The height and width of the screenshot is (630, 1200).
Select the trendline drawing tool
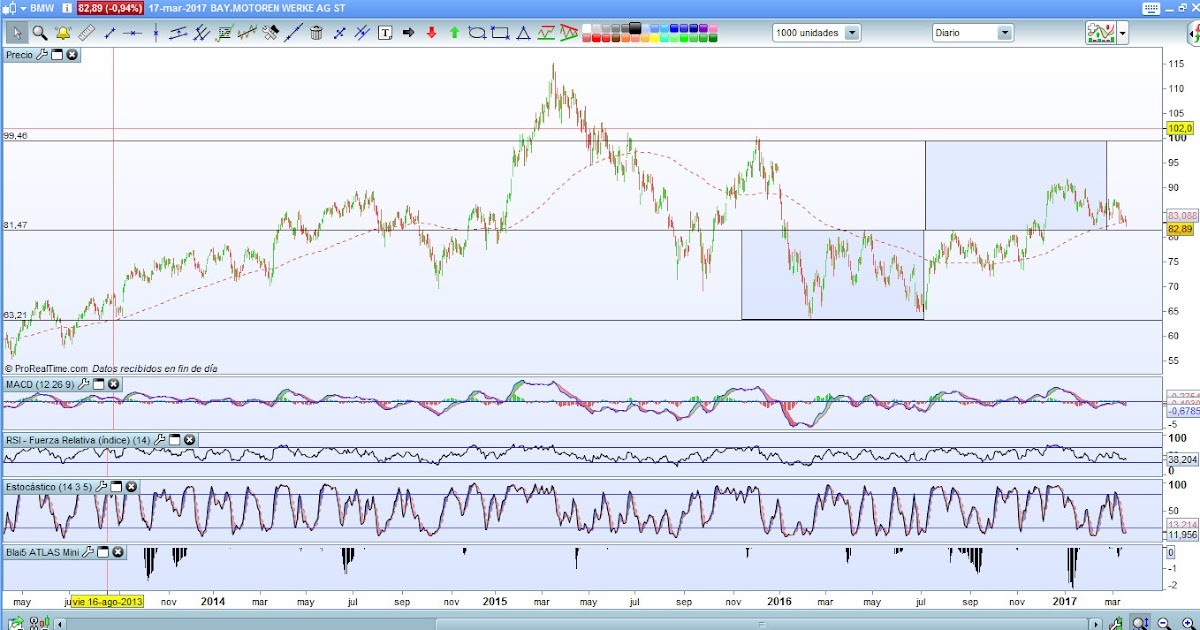pyautogui.click(x=108, y=33)
